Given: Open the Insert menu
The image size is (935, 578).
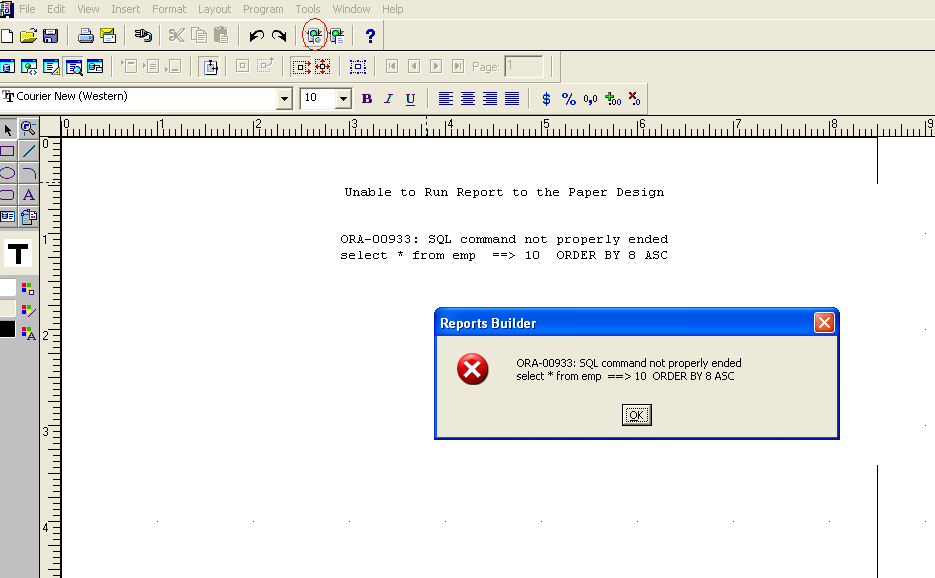Looking at the screenshot, I should pos(125,9).
